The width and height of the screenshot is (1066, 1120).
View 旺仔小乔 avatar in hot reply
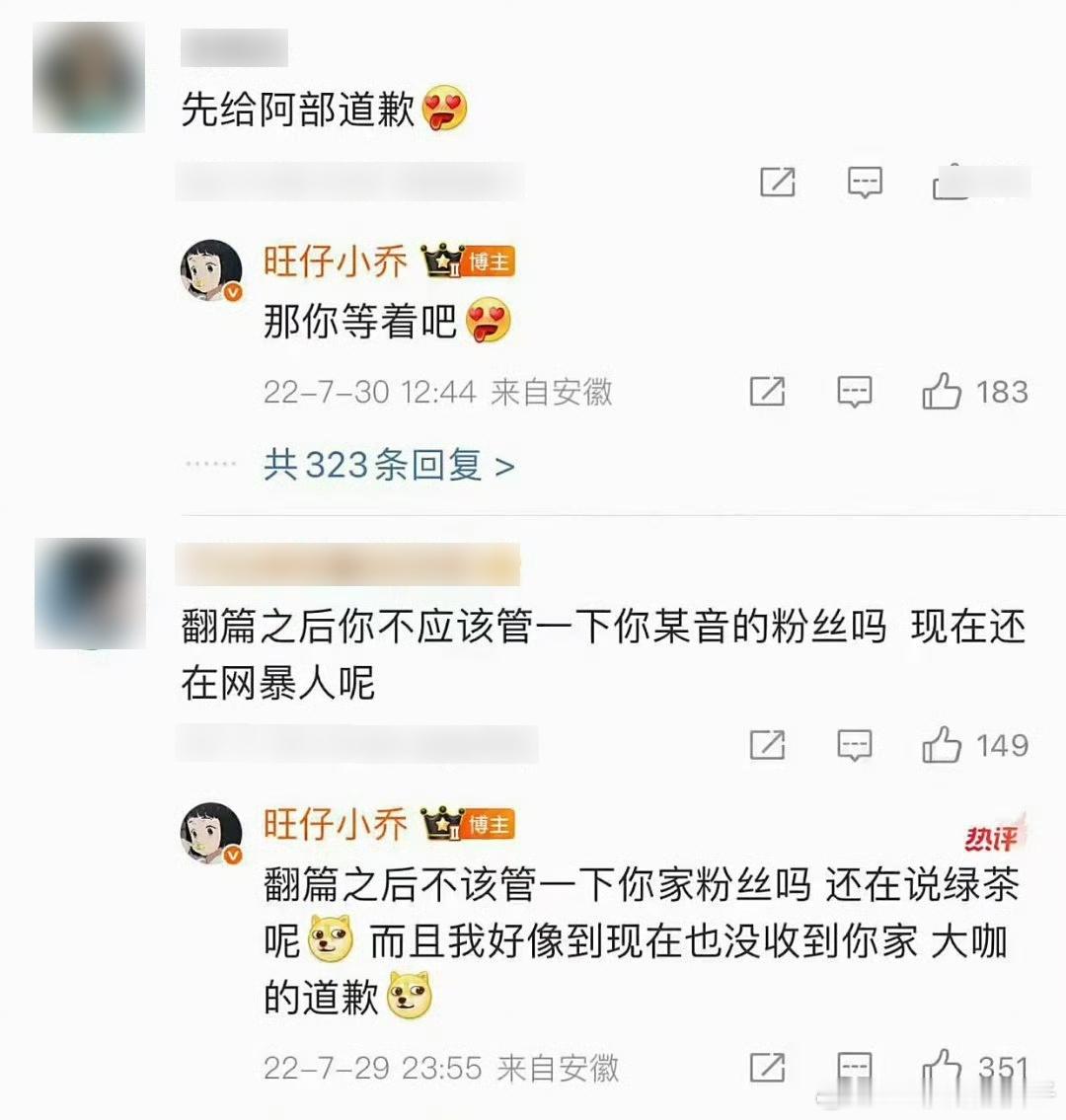pyautogui.click(x=211, y=834)
